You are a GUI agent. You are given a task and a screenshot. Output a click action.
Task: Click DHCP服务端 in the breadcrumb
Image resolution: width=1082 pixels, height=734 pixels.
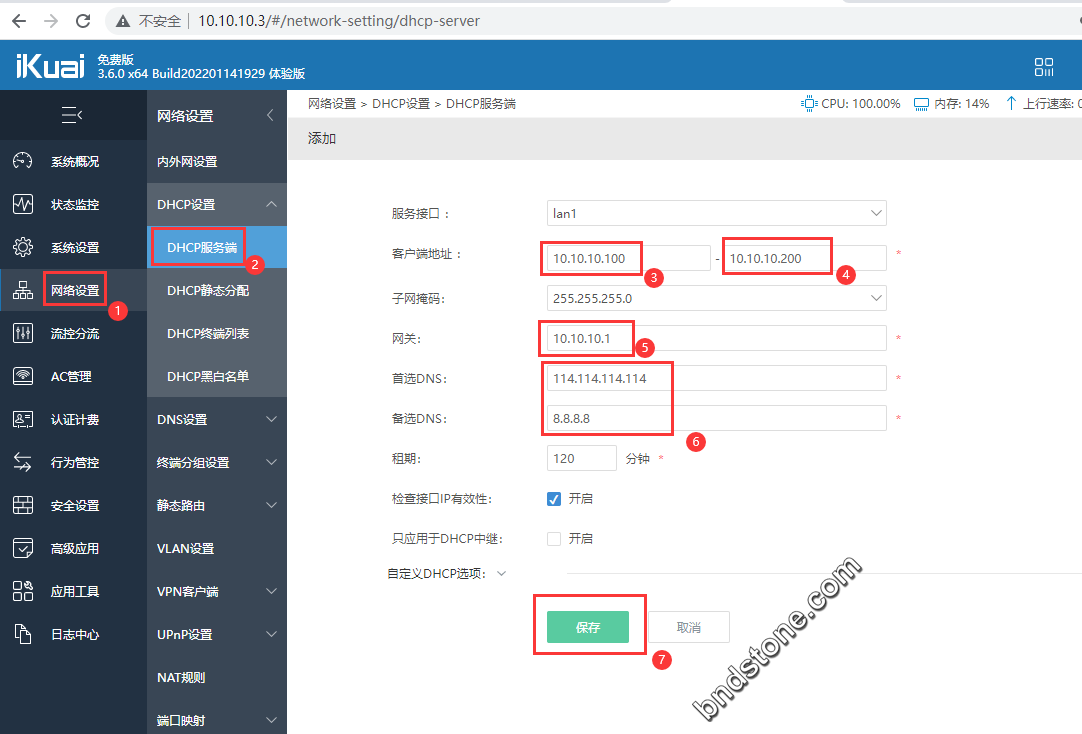coord(481,103)
